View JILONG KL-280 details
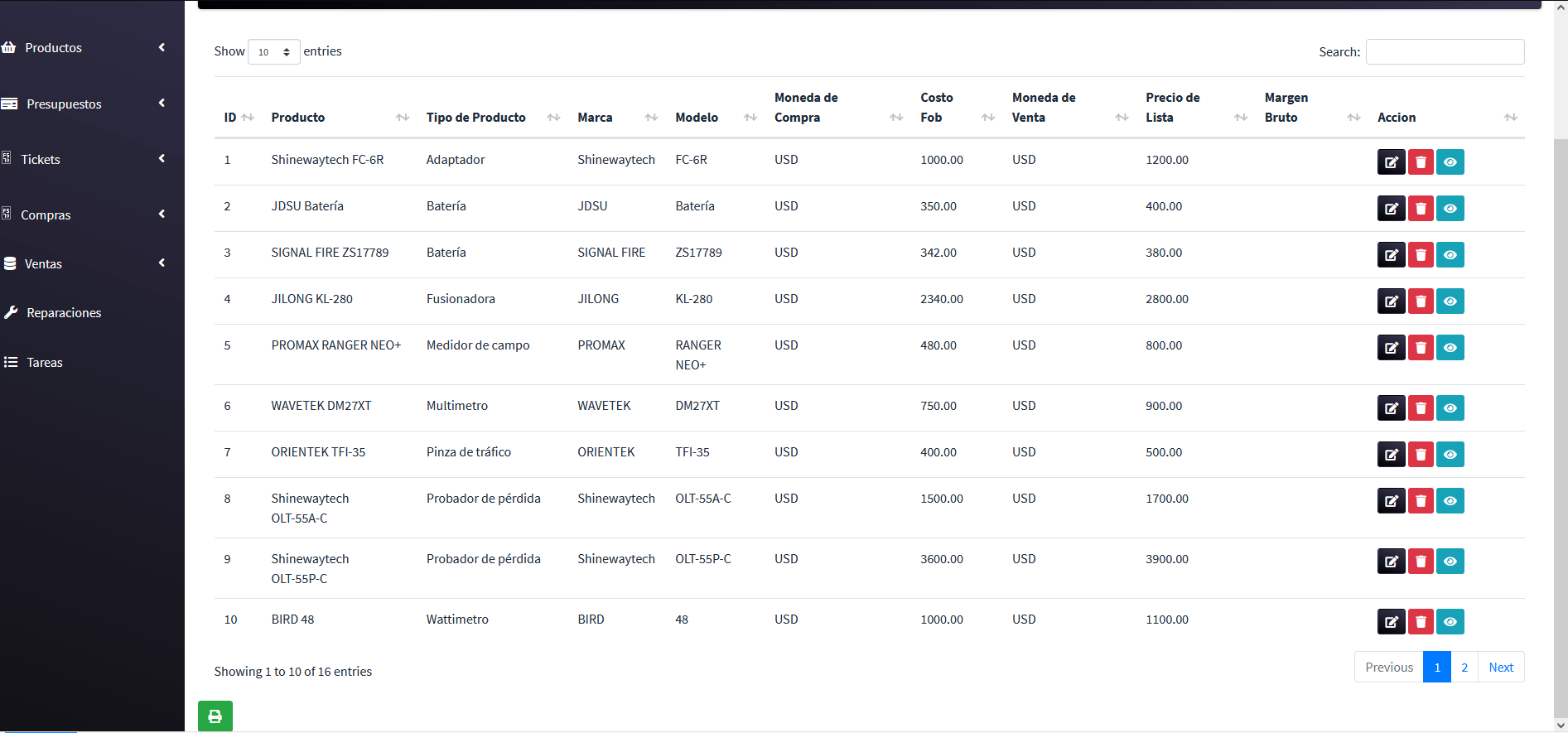Viewport: 1568px width, 733px height. pos(1450,301)
